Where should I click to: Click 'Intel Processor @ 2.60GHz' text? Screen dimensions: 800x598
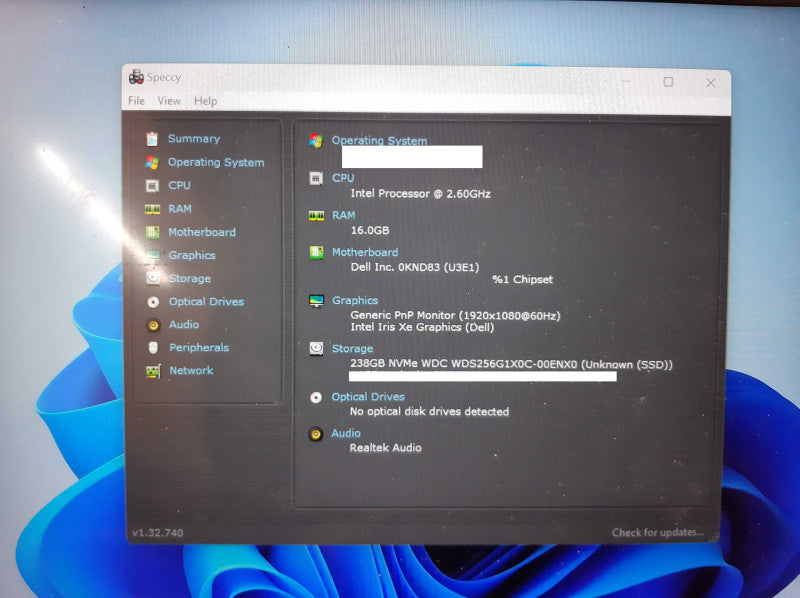(420, 194)
